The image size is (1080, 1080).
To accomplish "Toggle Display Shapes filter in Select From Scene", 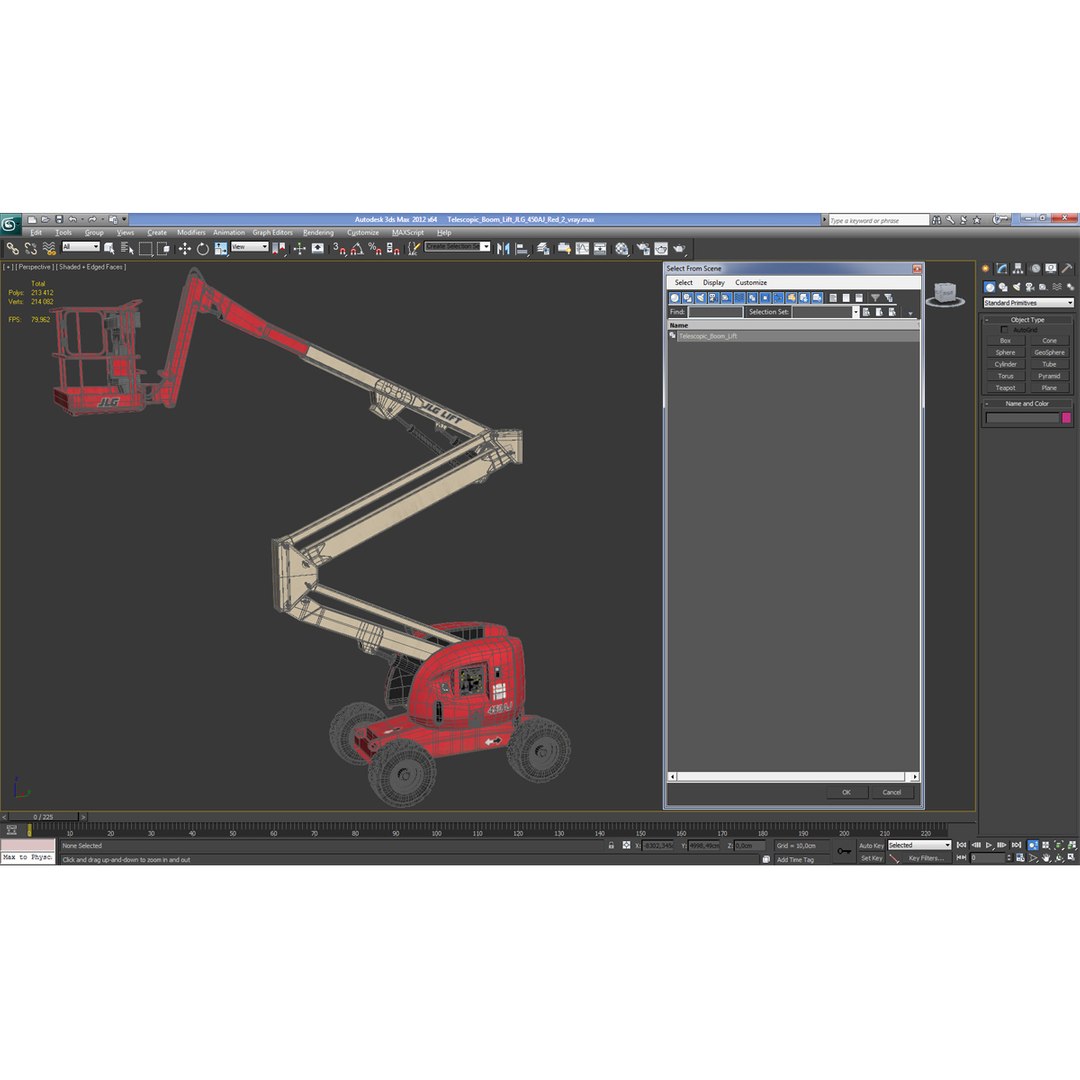I will (687, 298).
